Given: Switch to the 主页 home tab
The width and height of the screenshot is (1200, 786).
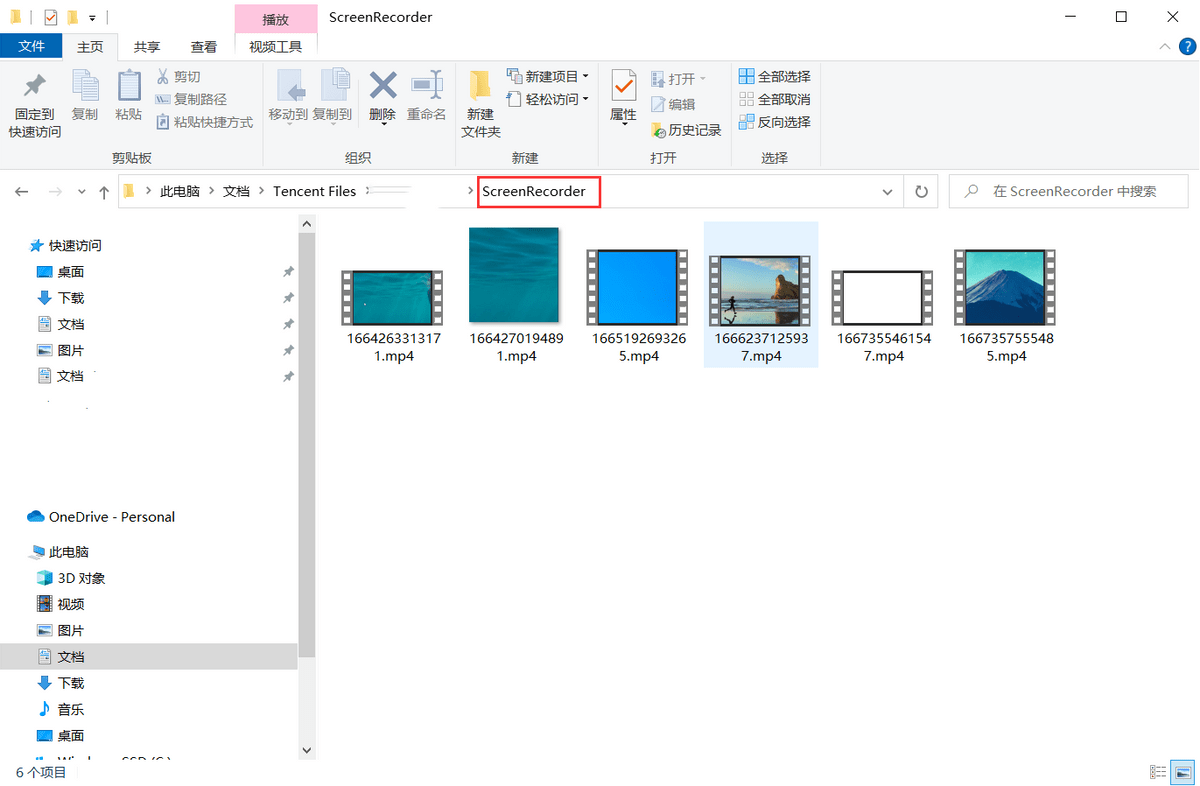Looking at the screenshot, I should coord(90,47).
